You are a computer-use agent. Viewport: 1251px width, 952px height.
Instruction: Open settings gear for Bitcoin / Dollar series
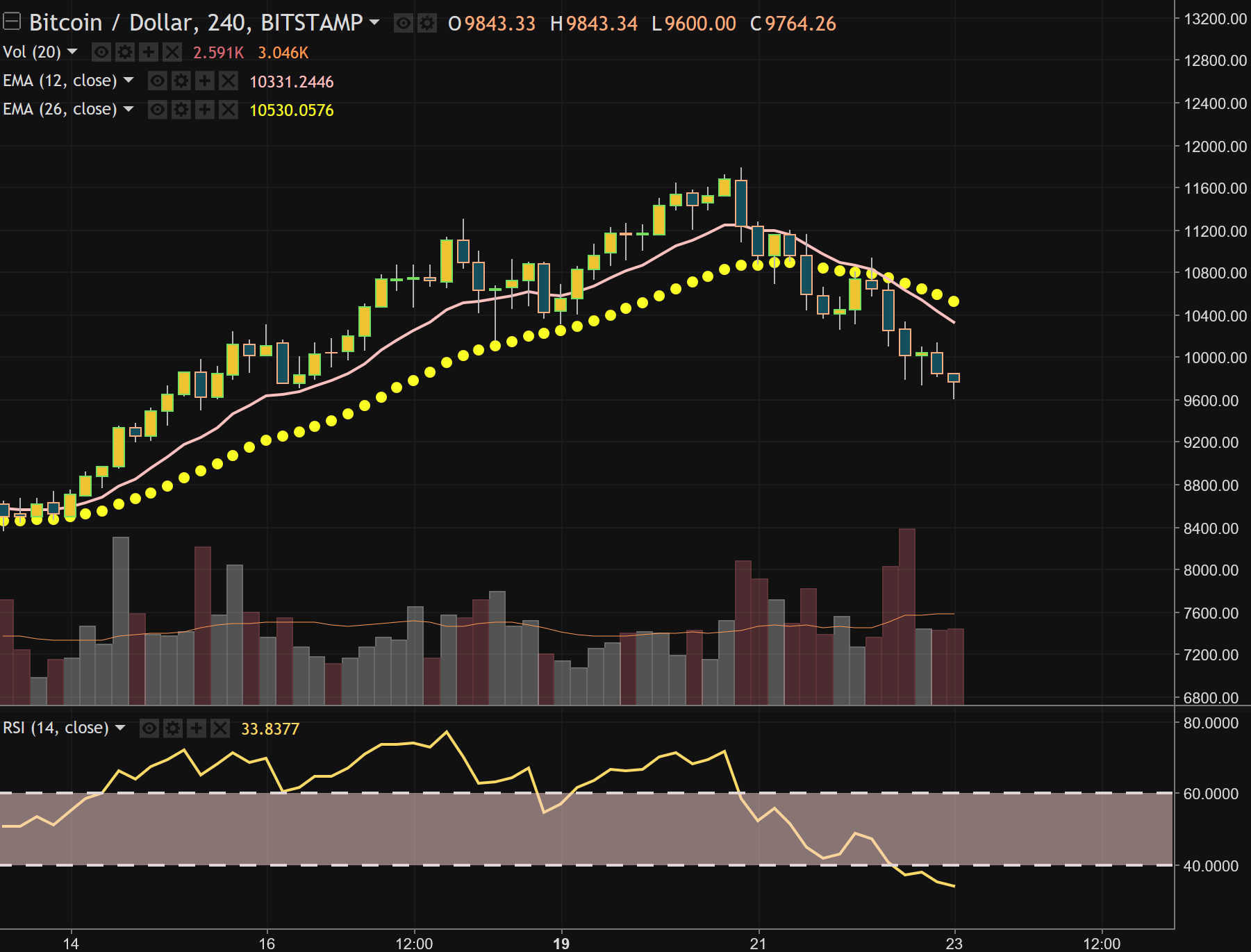(x=427, y=24)
